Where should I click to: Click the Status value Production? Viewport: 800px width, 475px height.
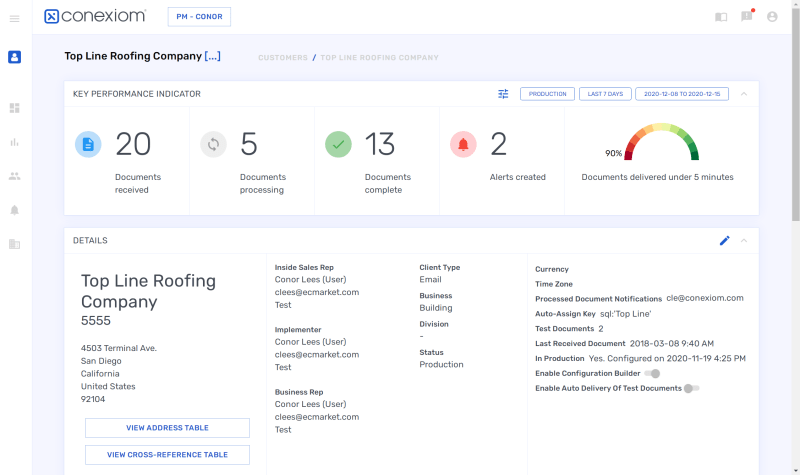441,364
